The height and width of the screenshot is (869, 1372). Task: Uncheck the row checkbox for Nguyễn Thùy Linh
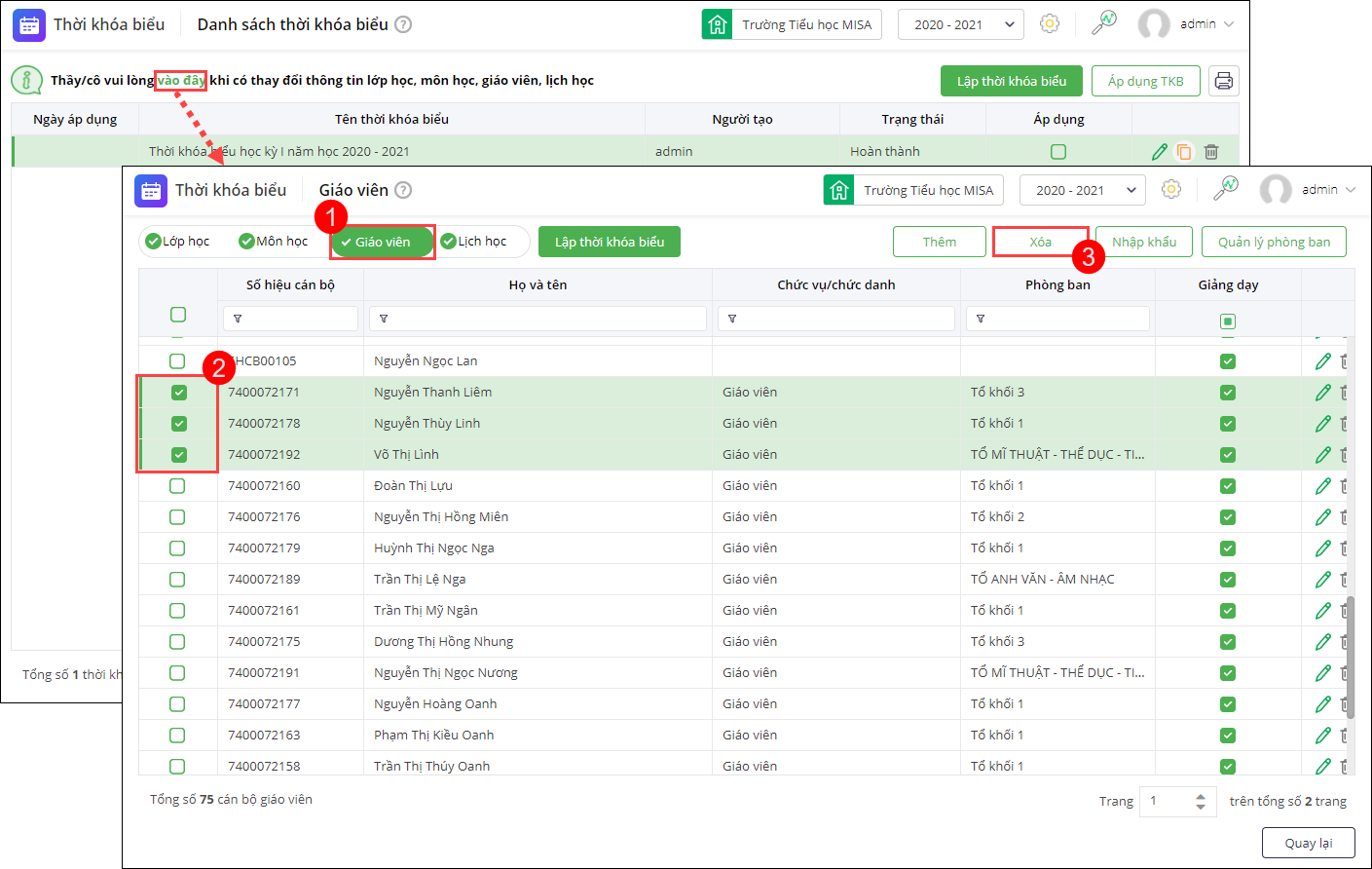click(179, 424)
